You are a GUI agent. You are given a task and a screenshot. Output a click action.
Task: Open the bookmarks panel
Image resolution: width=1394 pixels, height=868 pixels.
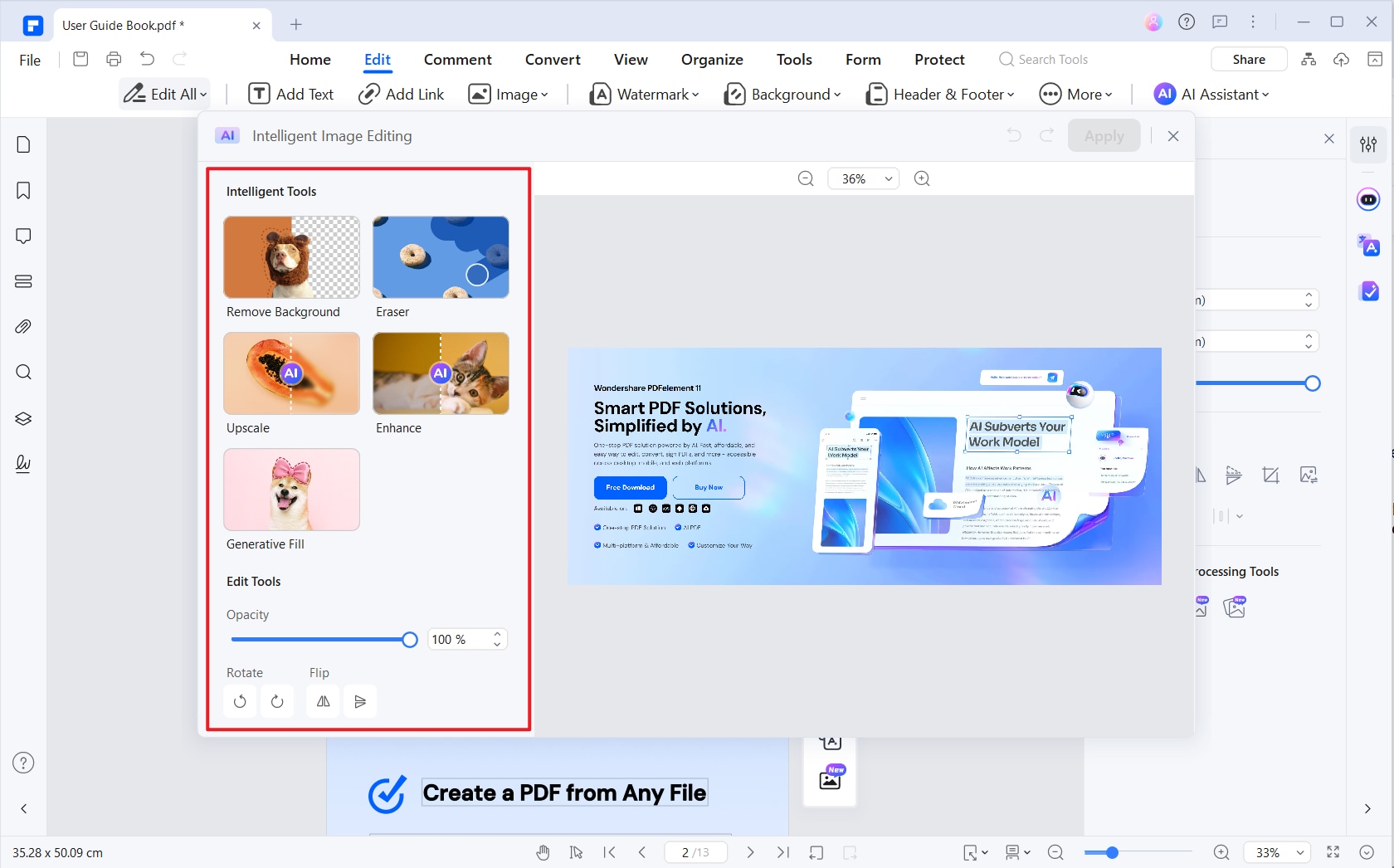tap(23, 191)
